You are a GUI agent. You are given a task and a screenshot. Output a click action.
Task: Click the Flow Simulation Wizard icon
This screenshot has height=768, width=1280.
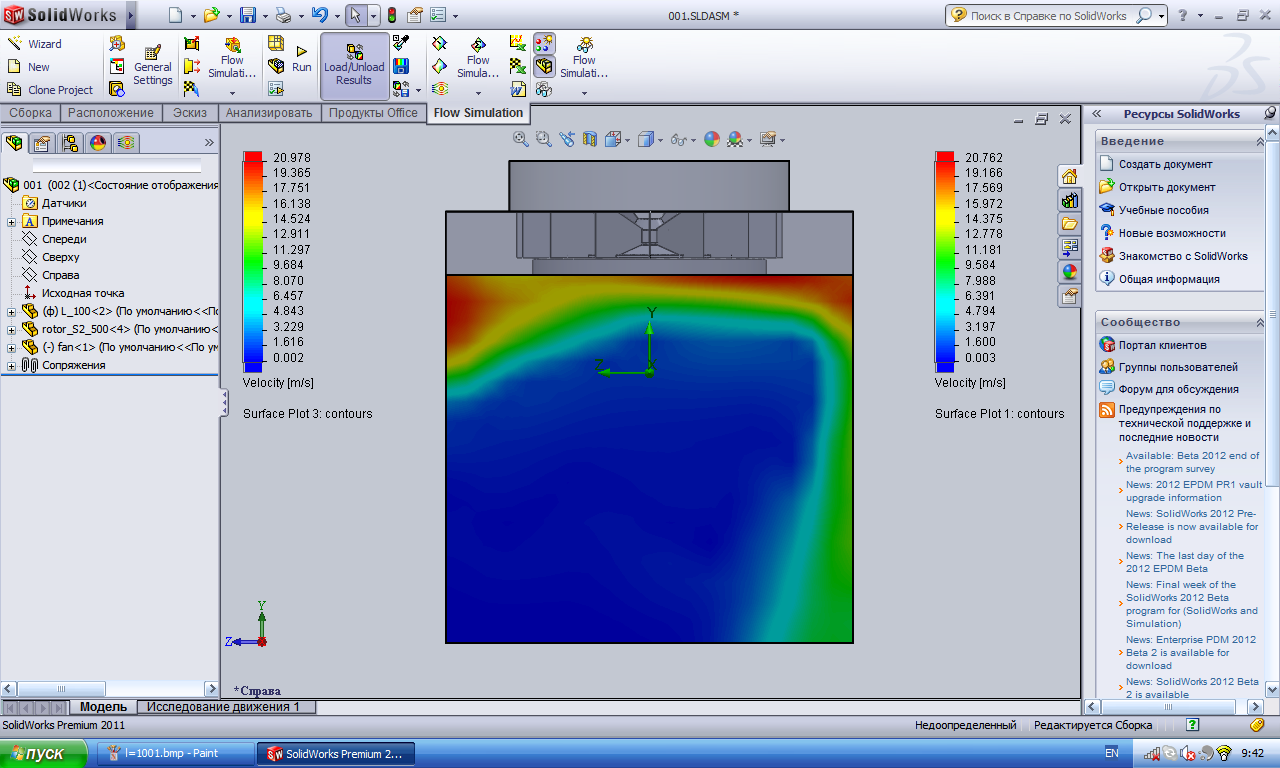tap(15, 44)
